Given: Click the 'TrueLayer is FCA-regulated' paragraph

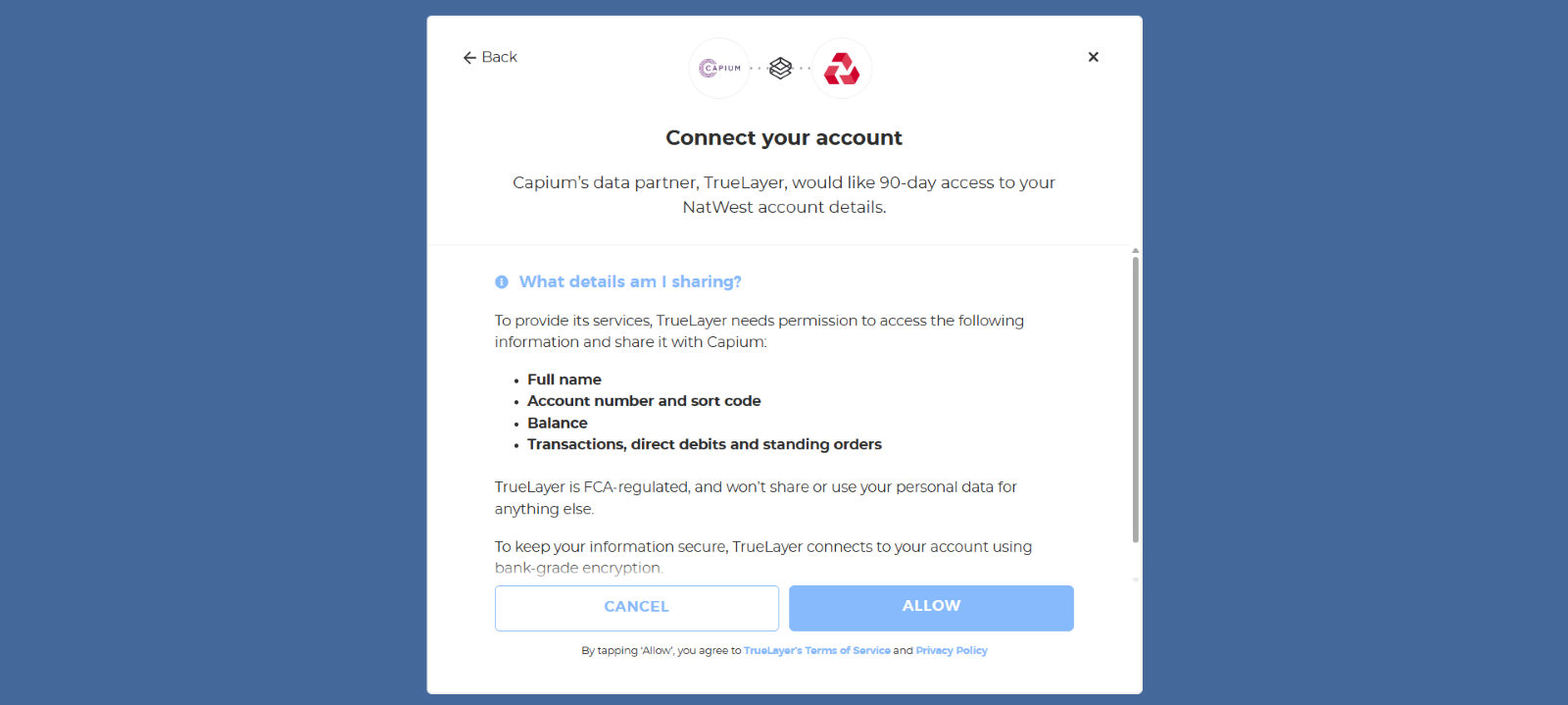Looking at the screenshot, I should 756,498.
